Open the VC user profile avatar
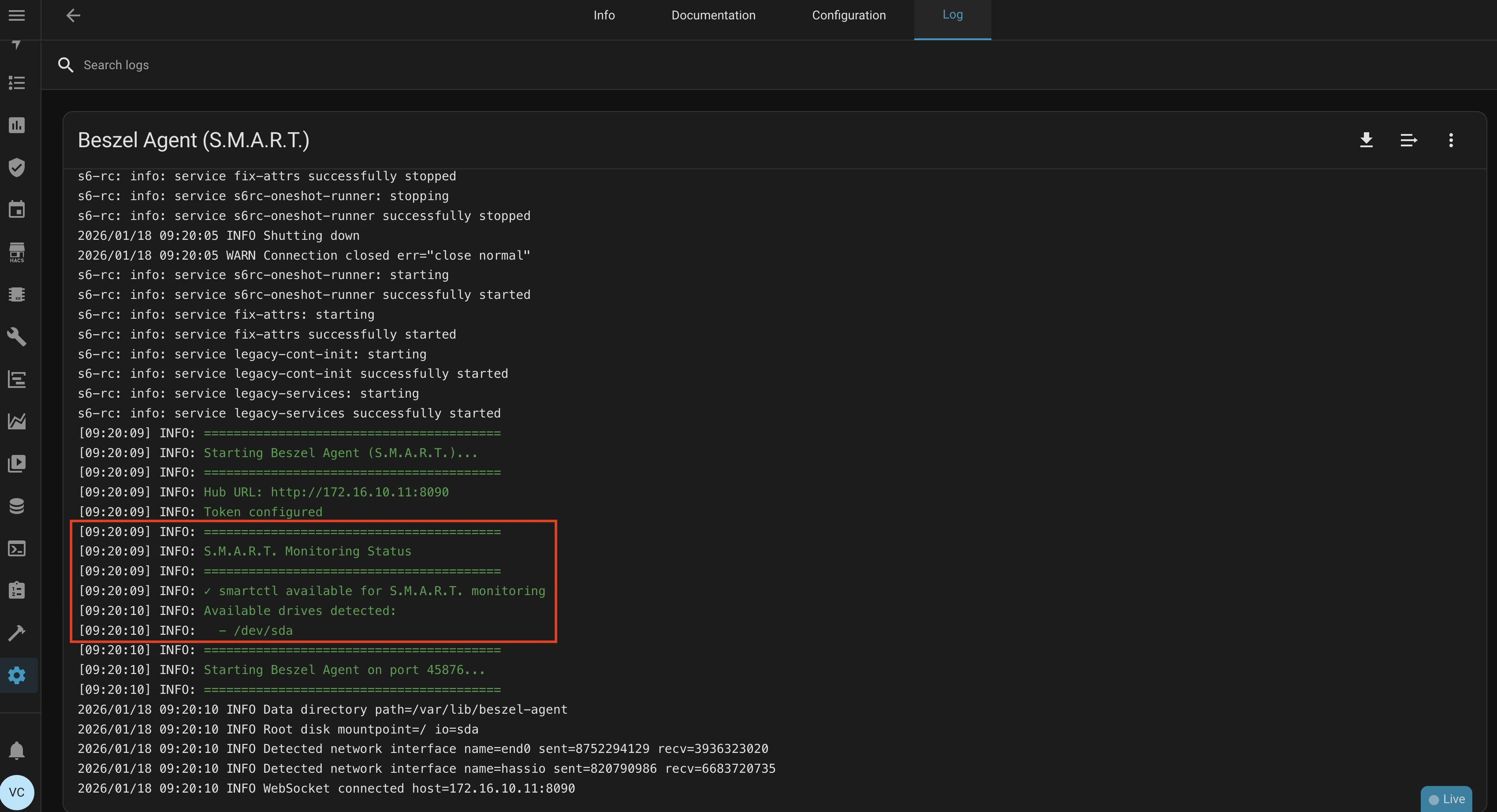This screenshot has height=812, width=1497. point(17,792)
